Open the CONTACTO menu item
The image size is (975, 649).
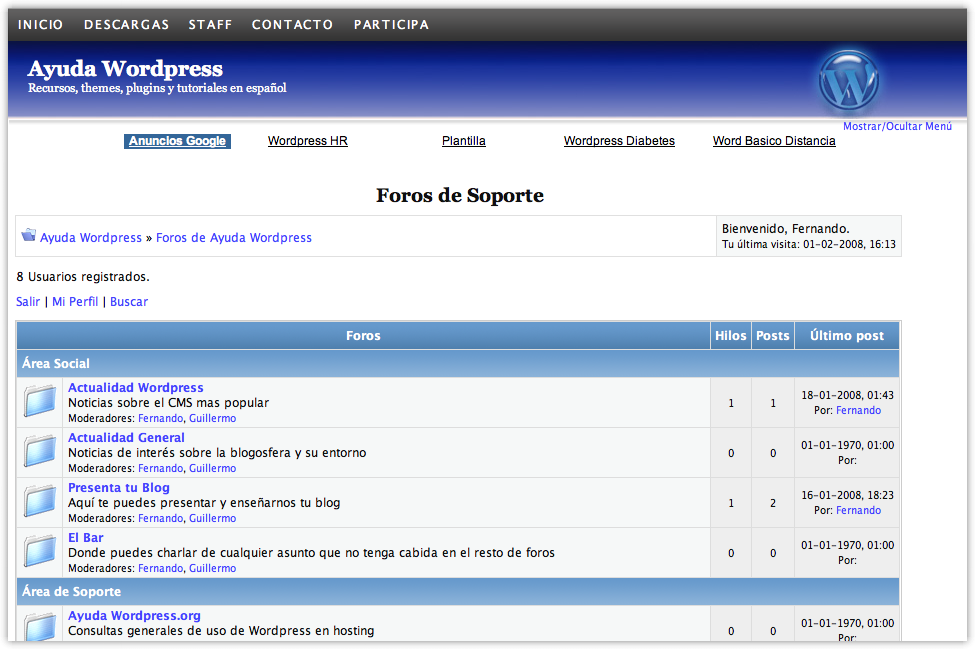(x=292, y=25)
